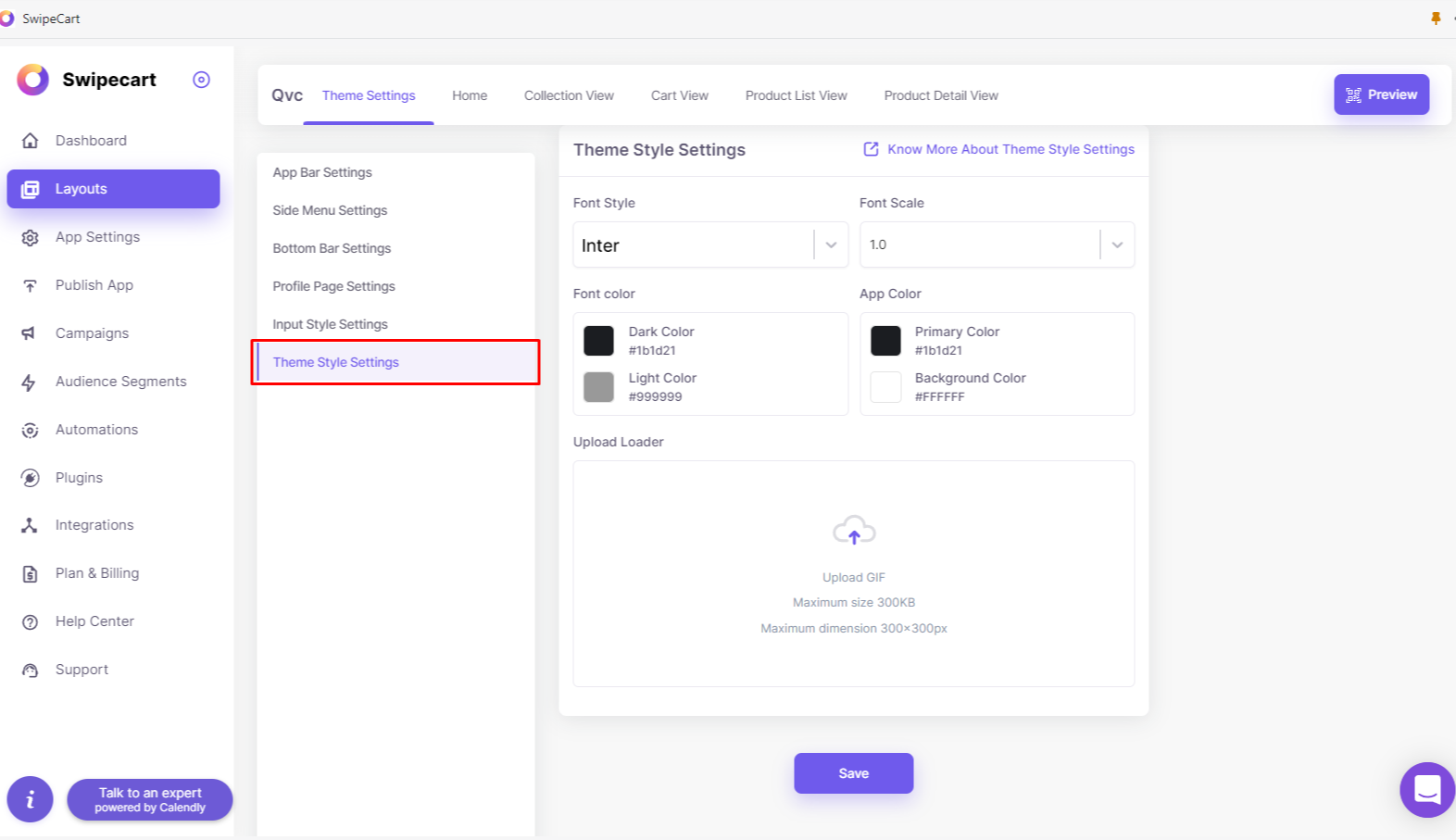The image size is (1456, 840).
Task: Pick the Light Color gray swatch
Action: click(x=599, y=387)
